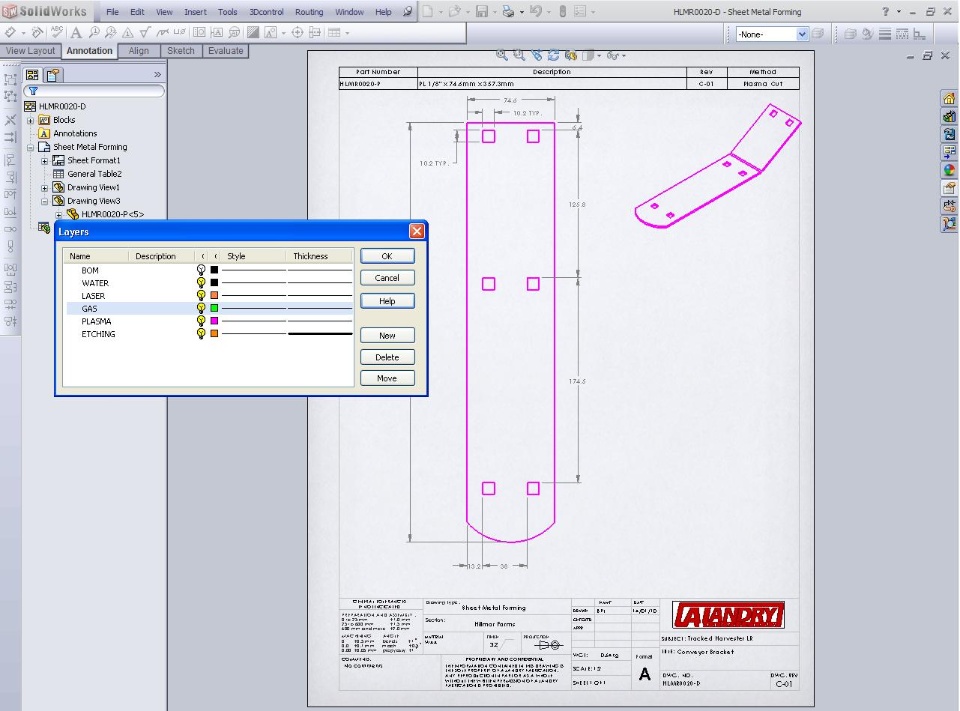Open the Insert menu

pos(195,12)
